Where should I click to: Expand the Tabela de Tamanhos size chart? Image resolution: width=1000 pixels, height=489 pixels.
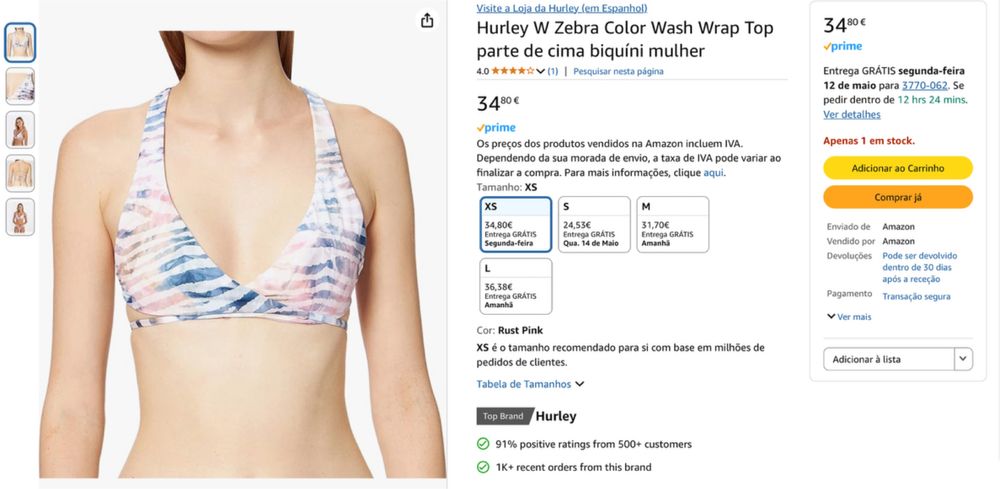(530, 384)
